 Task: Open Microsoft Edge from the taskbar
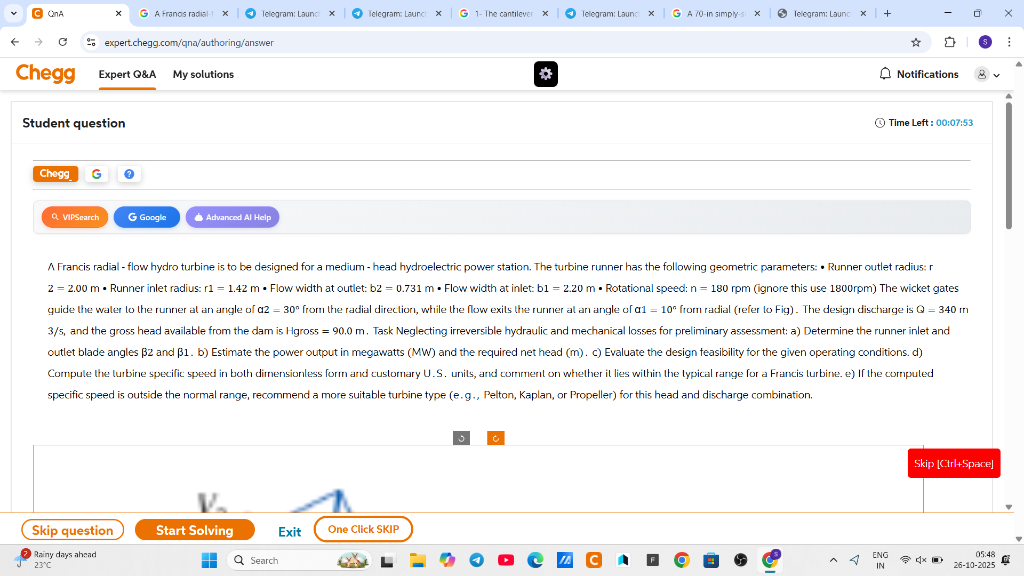(535, 560)
